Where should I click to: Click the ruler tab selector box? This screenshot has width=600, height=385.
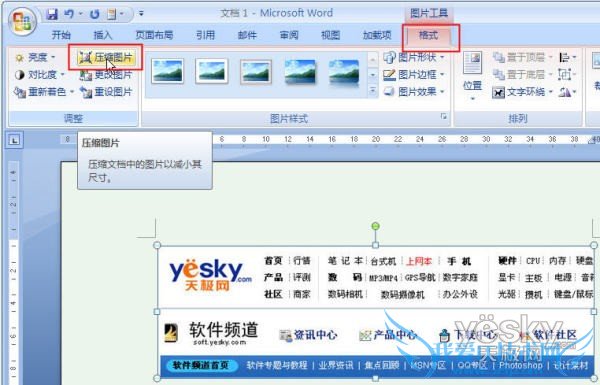click(14, 140)
